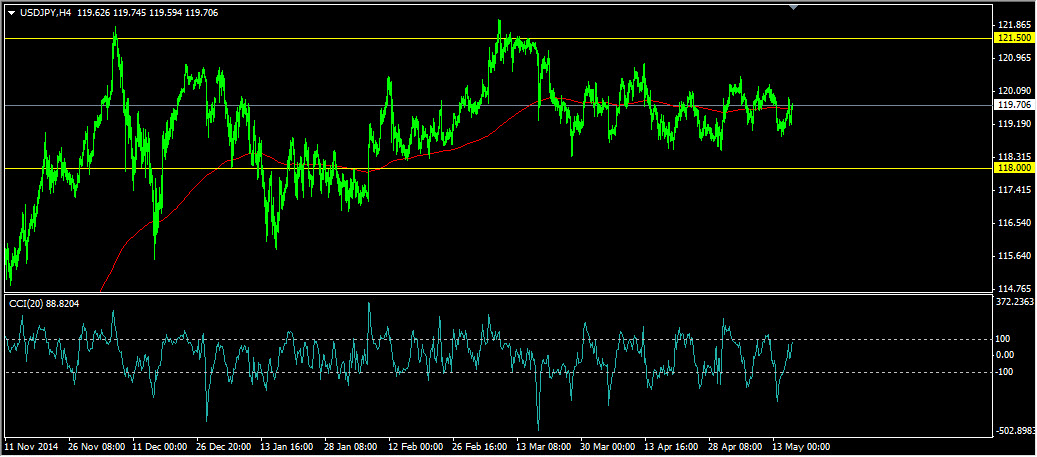Image resolution: width=1037 pixels, height=457 pixels.
Task: Click the 26 Feb 16:00 time label
Action: coord(480,446)
